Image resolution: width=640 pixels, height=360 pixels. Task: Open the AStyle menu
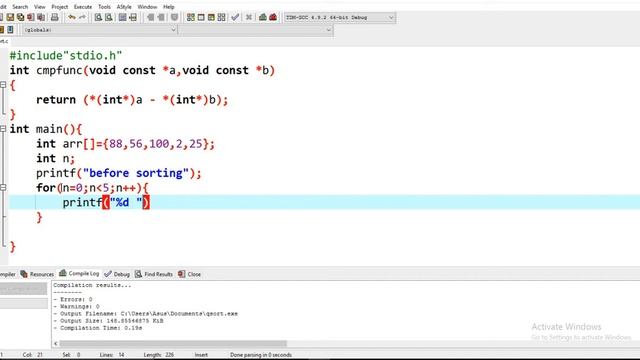click(124, 7)
